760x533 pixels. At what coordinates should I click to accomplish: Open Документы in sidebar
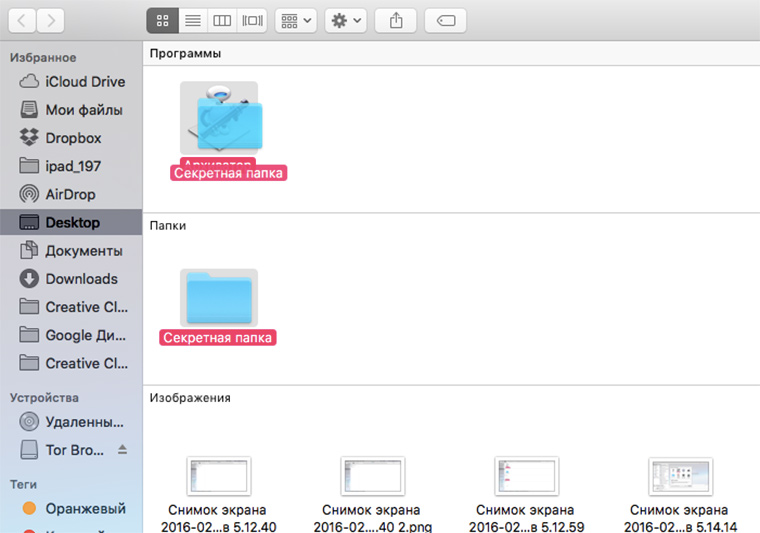(x=71, y=251)
